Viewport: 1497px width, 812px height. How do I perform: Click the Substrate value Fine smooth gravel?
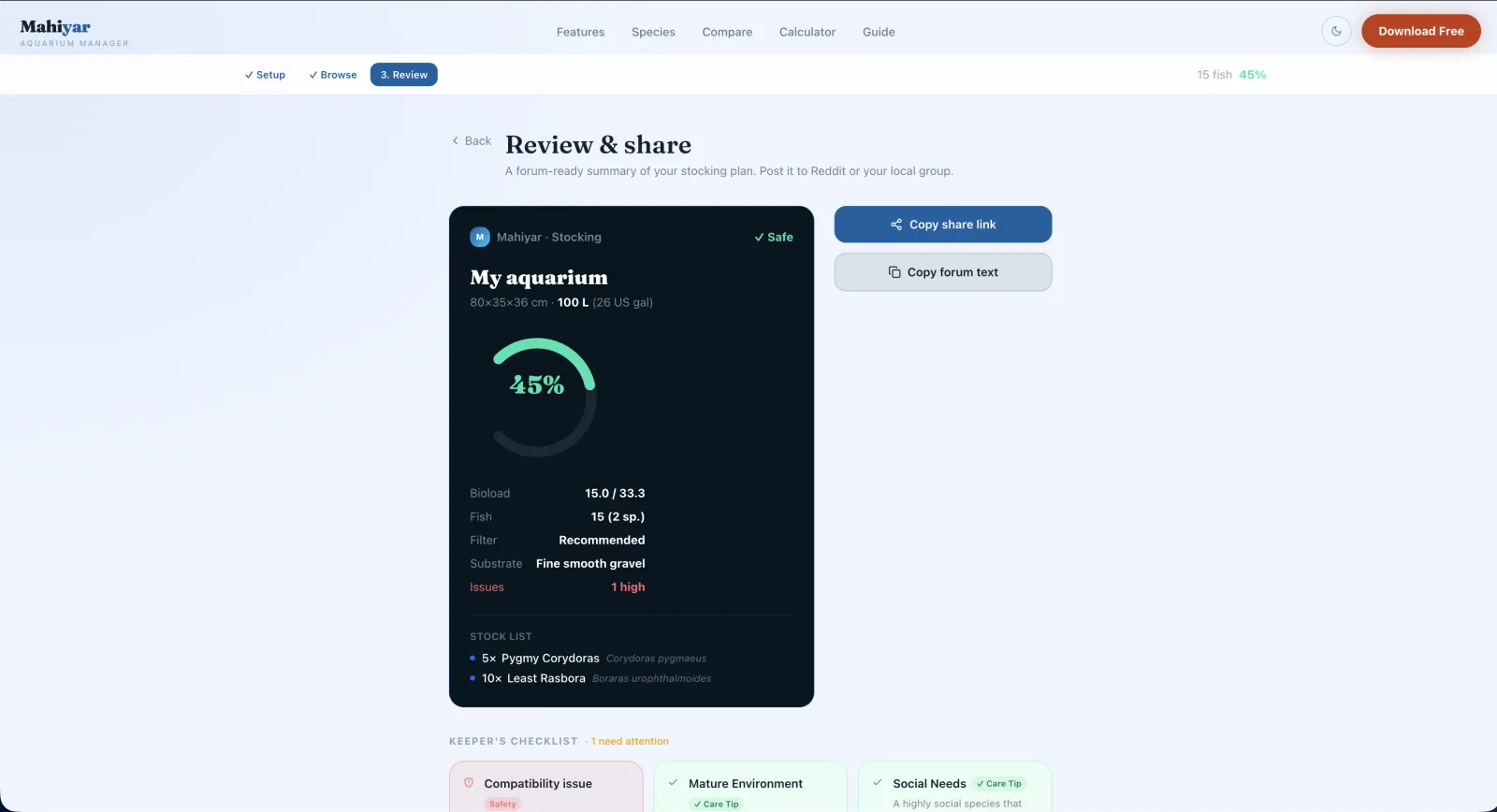coord(590,563)
